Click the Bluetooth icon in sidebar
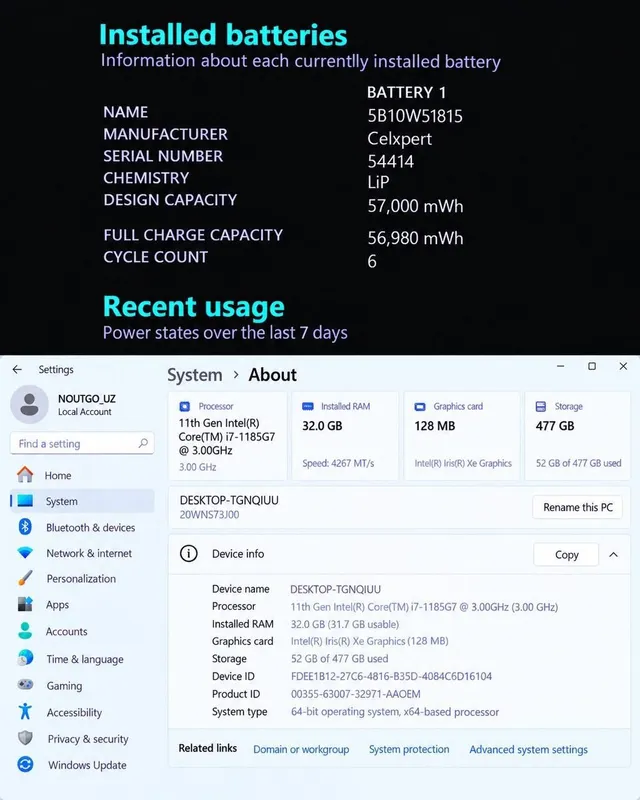Screen dimensions: 640x800 click(x=25, y=527)
